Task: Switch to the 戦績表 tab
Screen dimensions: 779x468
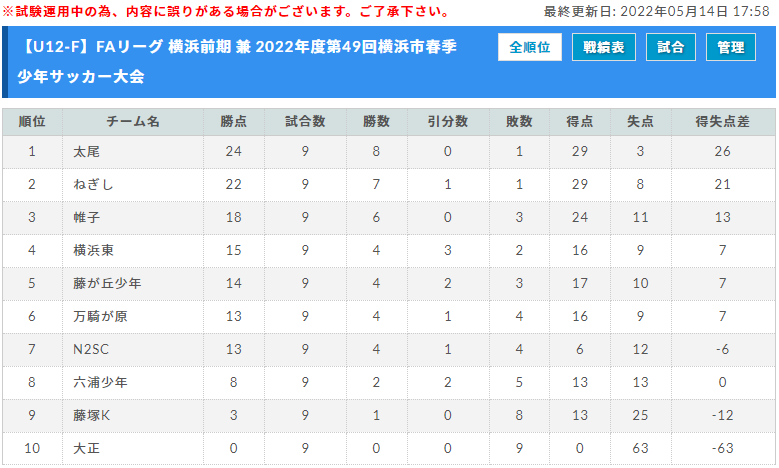Action: pyautogui.click(x=604, y=47)
